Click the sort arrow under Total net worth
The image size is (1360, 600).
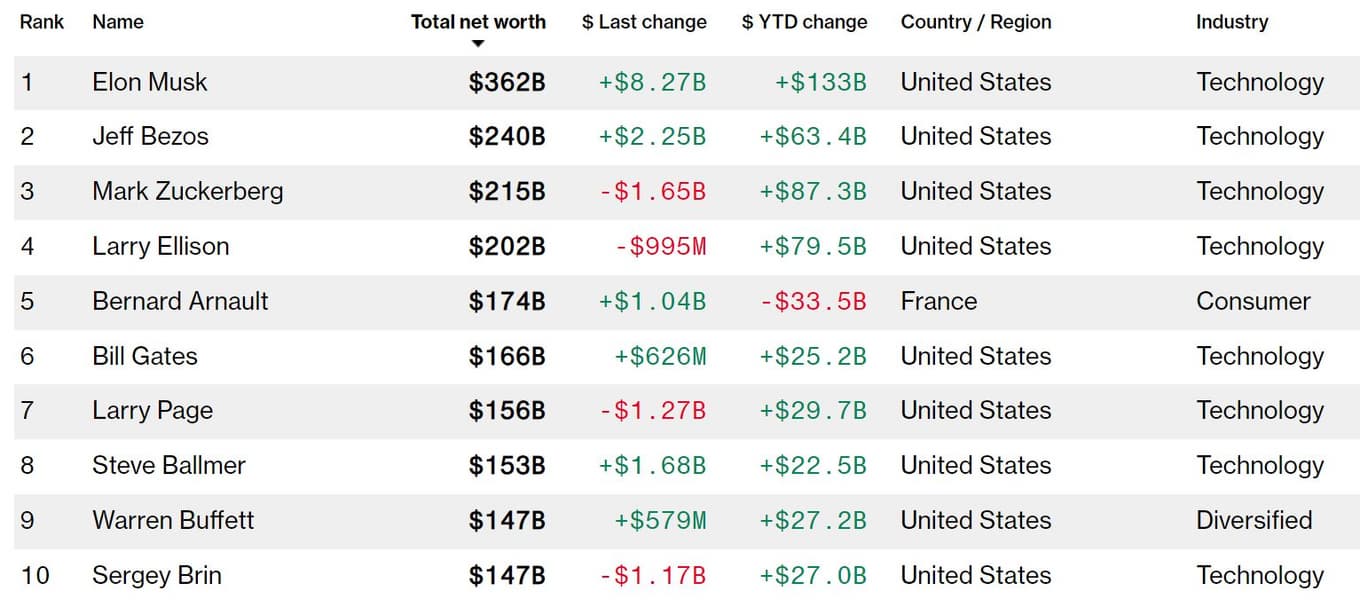click(478, 43)
